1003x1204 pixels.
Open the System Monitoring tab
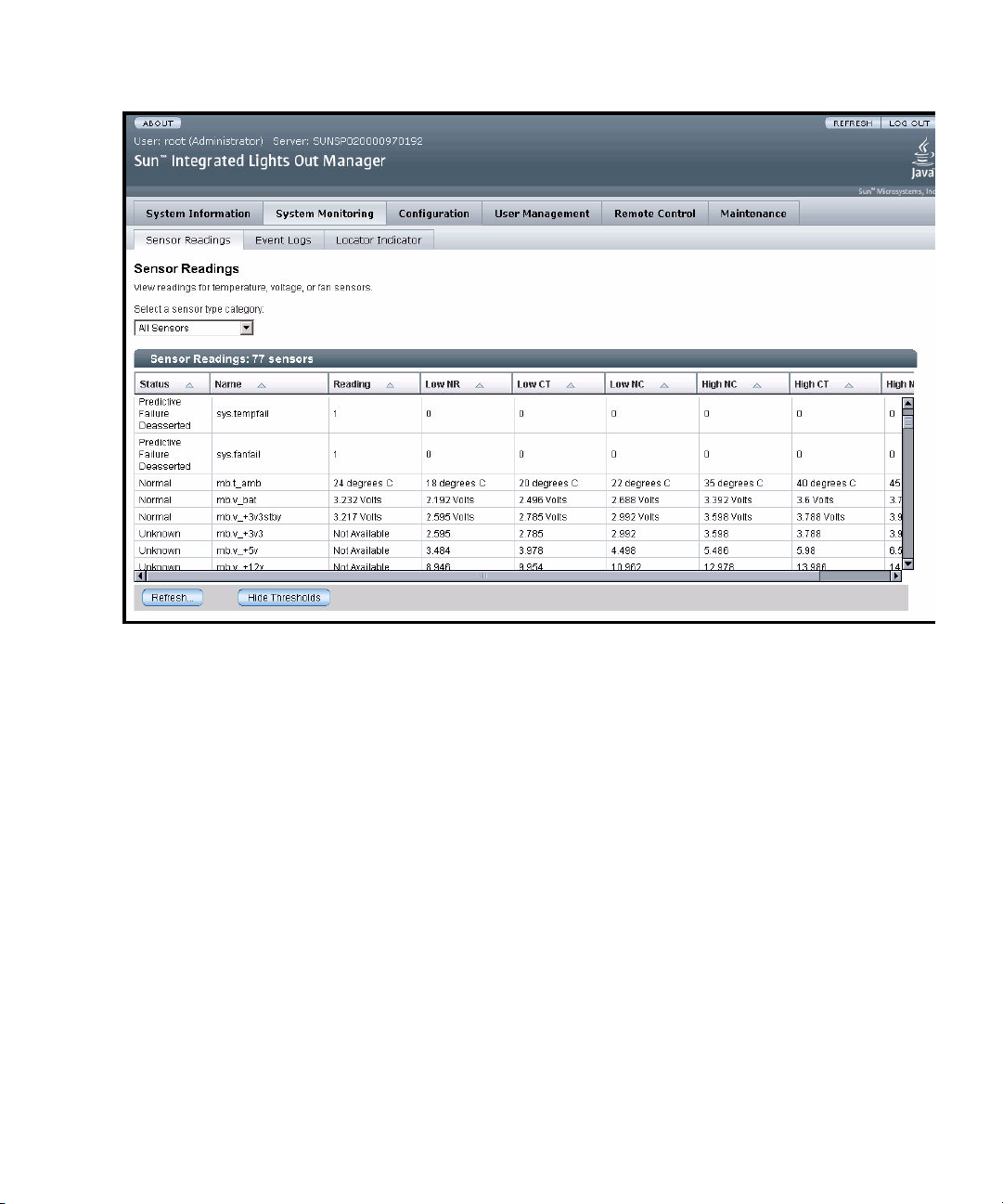(325, 214)
